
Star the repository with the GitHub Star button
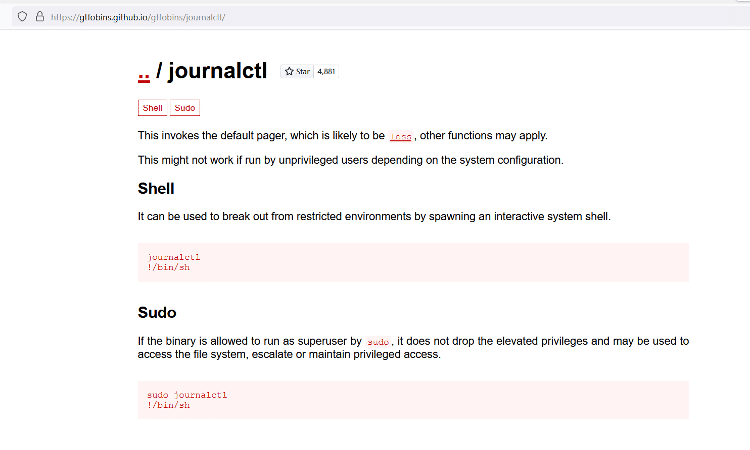(x=297, y=71)
